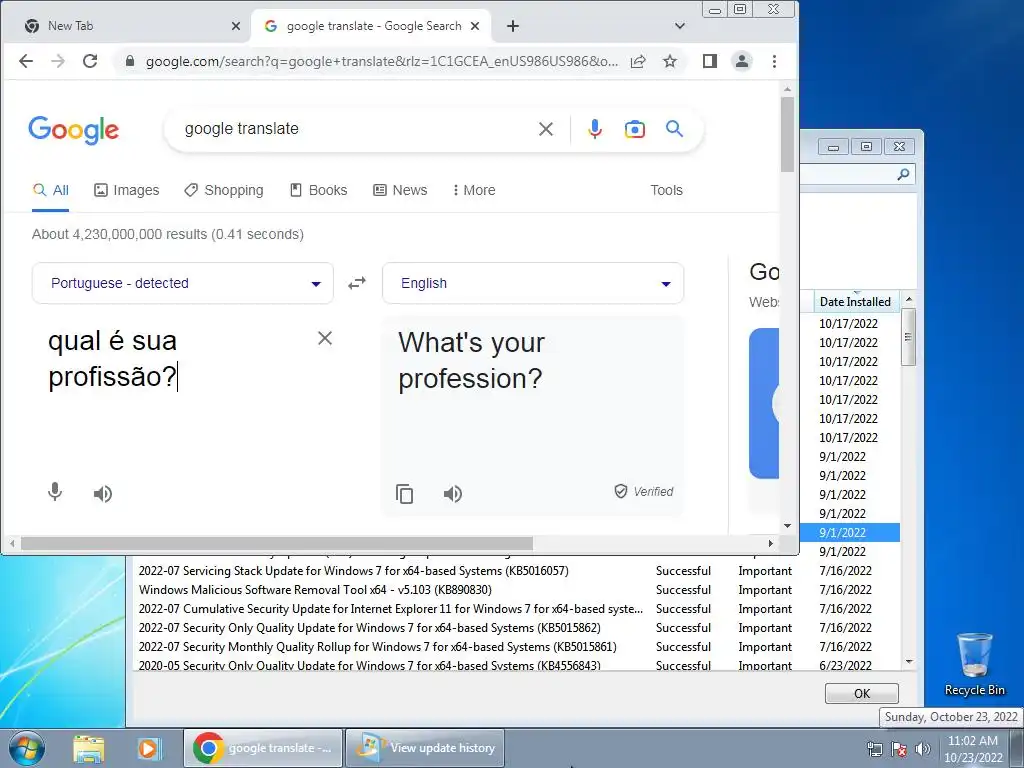The image size is (1024, 768).
Task: Start voice search with the microphone icon
Action: tap(594, 129)
